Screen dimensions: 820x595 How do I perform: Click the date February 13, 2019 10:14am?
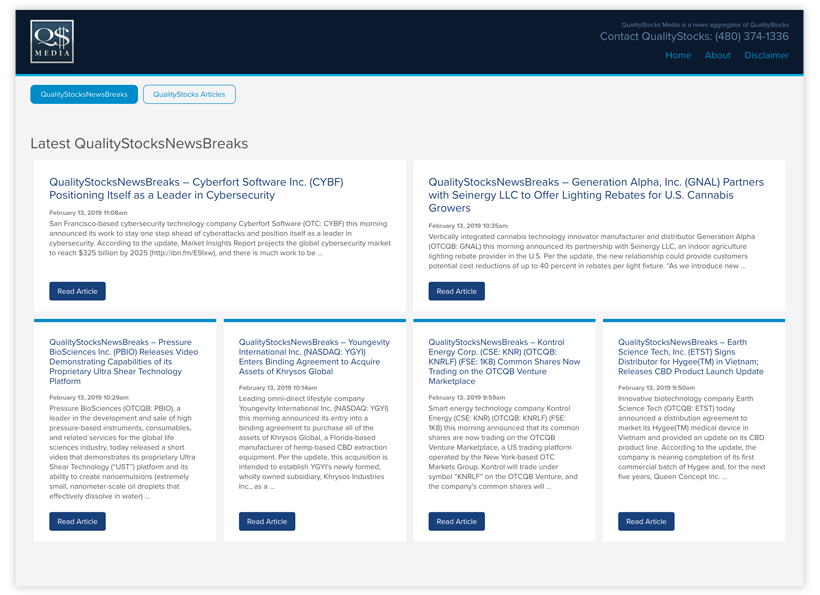[x=278, y=388]
